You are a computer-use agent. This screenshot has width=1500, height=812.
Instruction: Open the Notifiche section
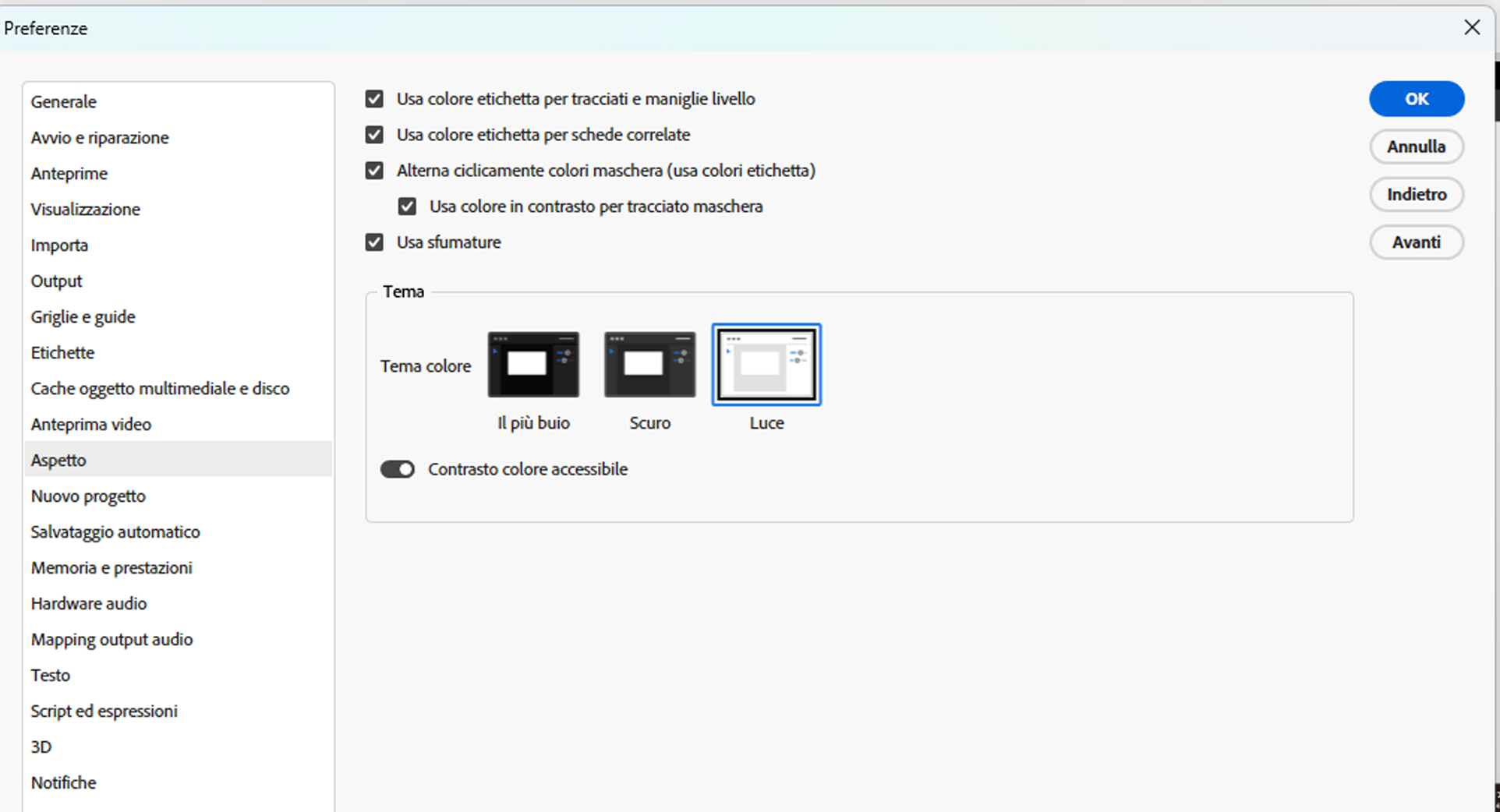click(x=178, y=783)
